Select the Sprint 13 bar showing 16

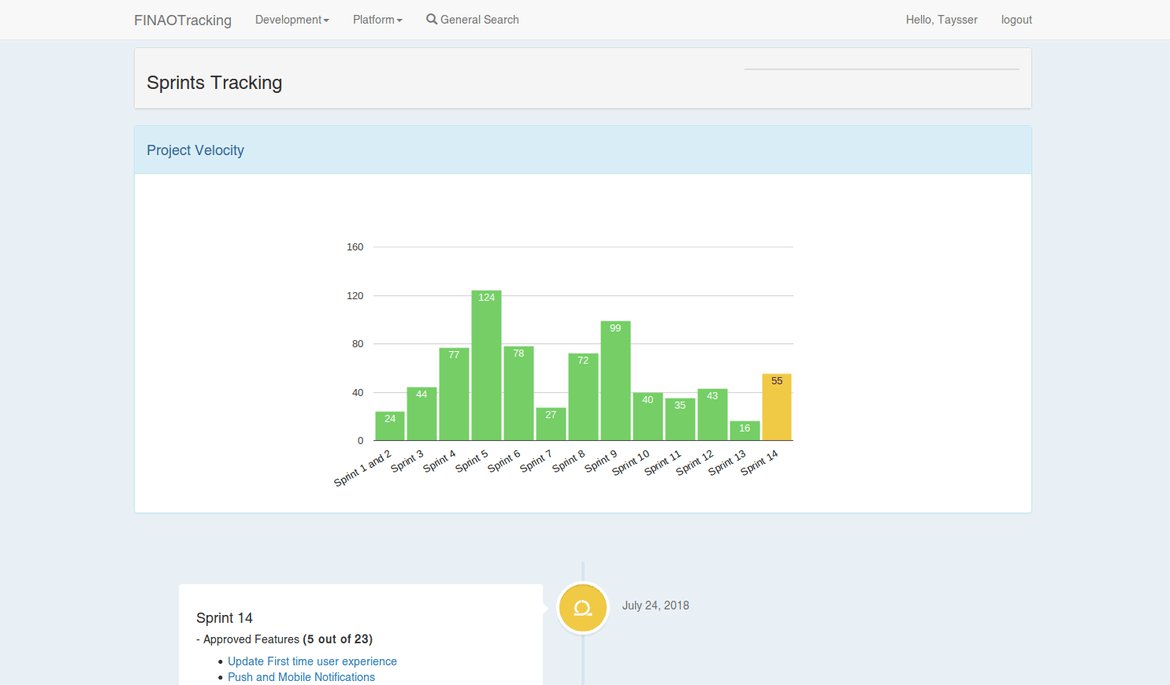[x=745, y=431]
